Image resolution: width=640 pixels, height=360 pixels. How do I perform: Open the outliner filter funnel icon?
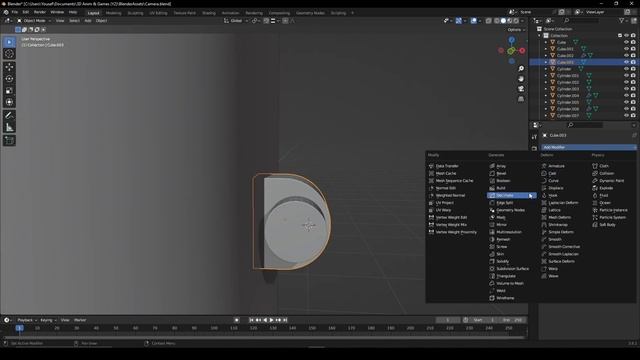pyautogui.click(x=622, y=20)
